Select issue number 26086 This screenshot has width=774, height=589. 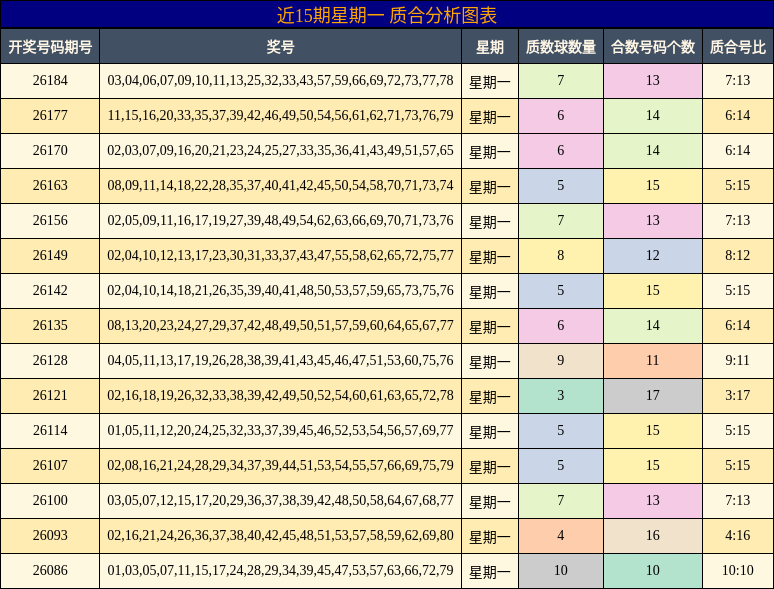click(50, 571)
